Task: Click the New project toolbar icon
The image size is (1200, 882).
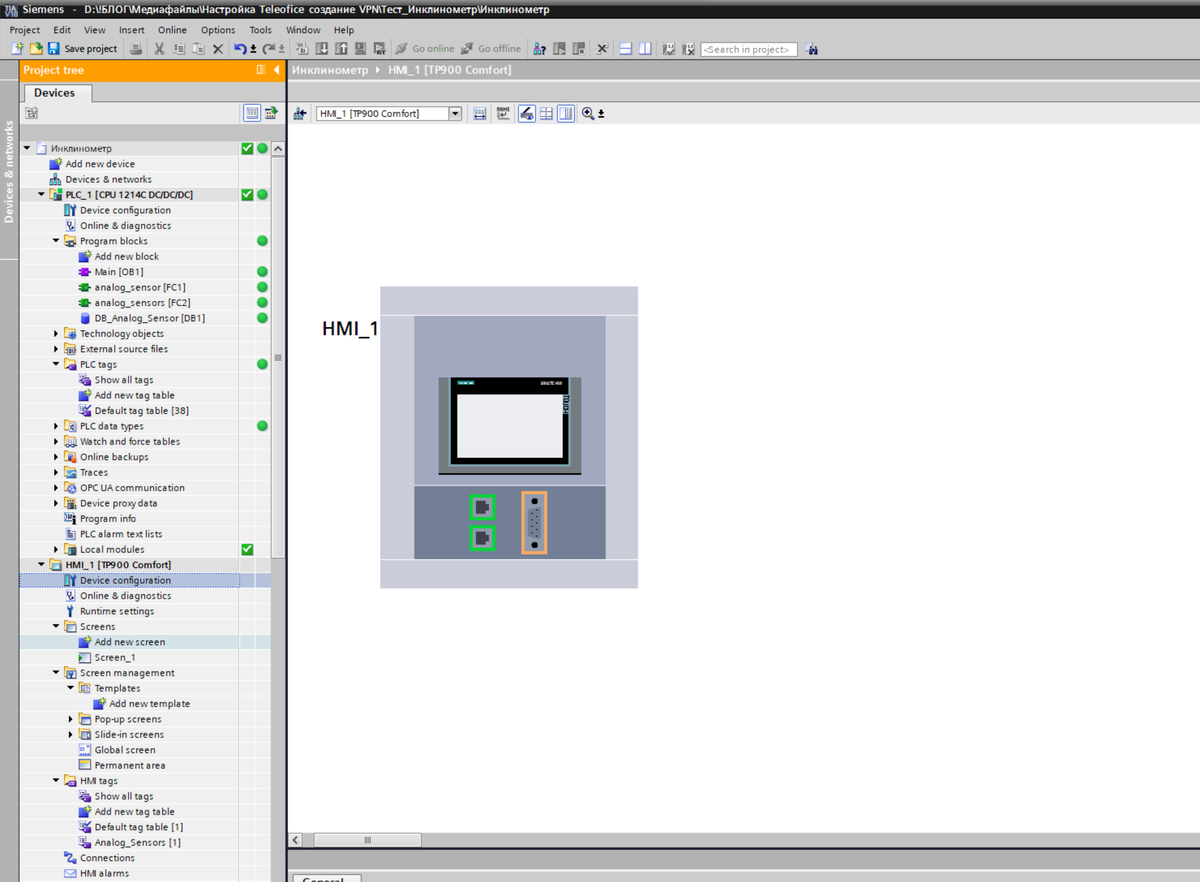Action: click(17, 48)
